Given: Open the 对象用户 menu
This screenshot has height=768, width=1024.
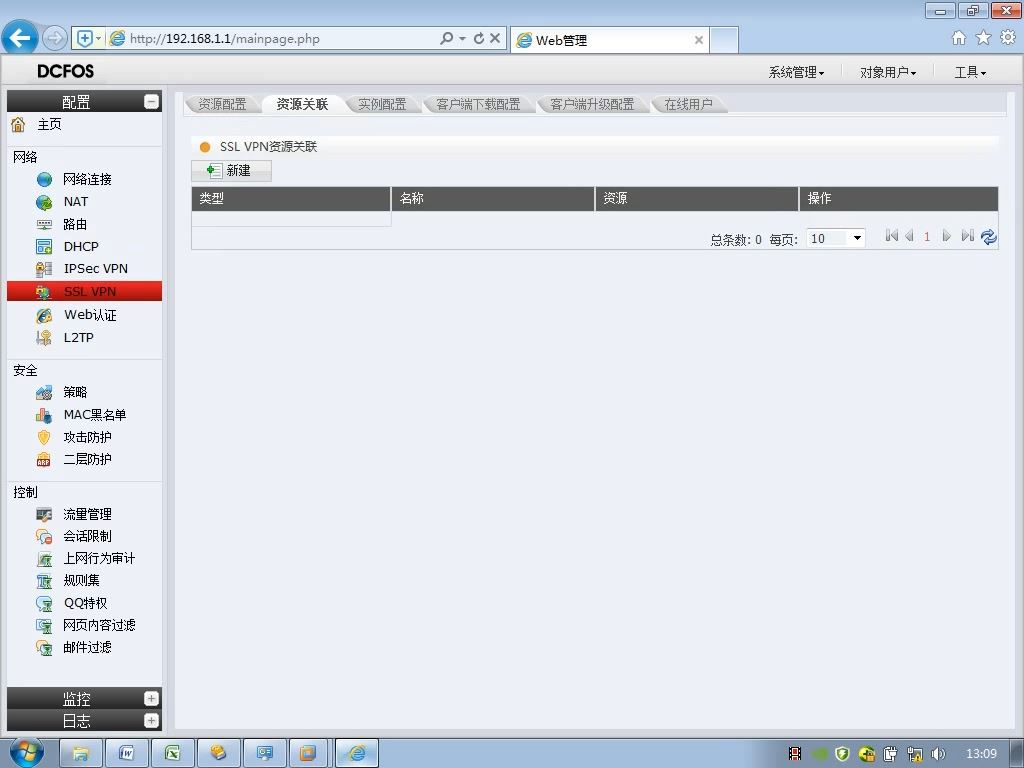Looking at the screenshot, I should point(888,72).
